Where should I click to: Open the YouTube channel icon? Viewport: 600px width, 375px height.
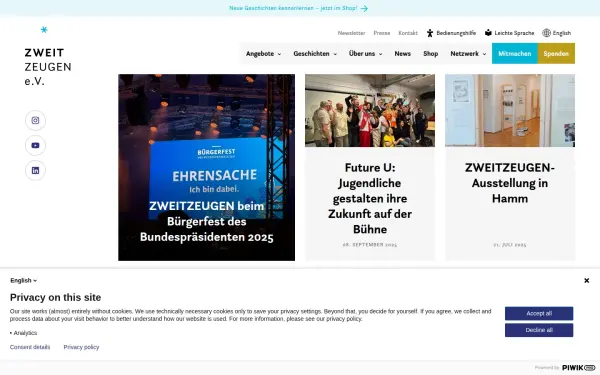pos(35,145)
